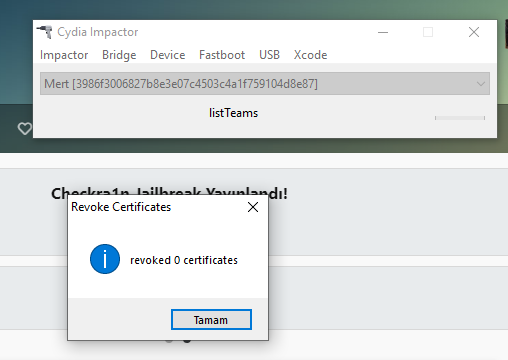Viewport: 508px width, 360px height.
Task: Expand the Mert device dropdown arrow
Action: [481, 84]
